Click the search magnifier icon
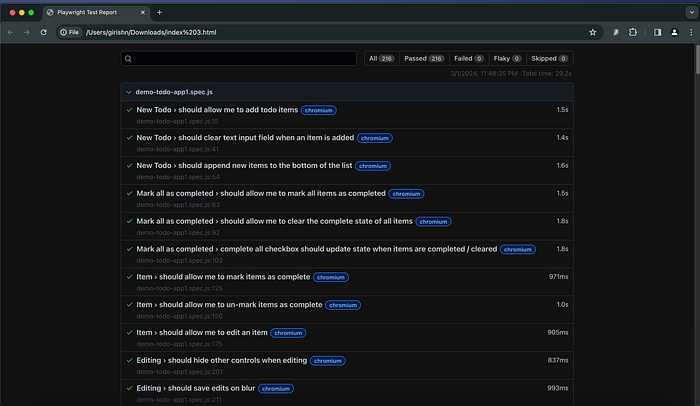700x406 pixels. 128,59
